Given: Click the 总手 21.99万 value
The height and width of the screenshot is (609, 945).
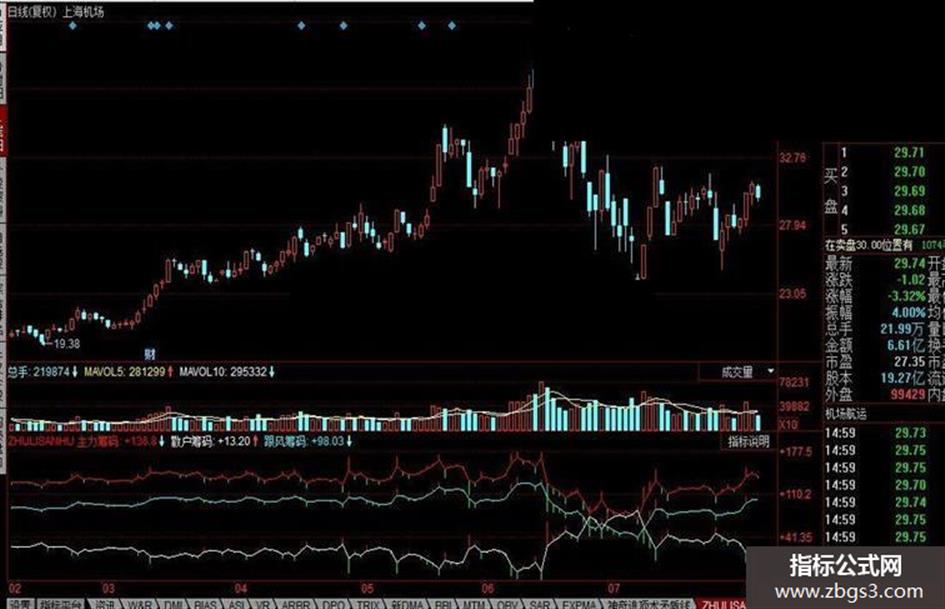Looking at the screenshot, I should (x=902, y=329).
